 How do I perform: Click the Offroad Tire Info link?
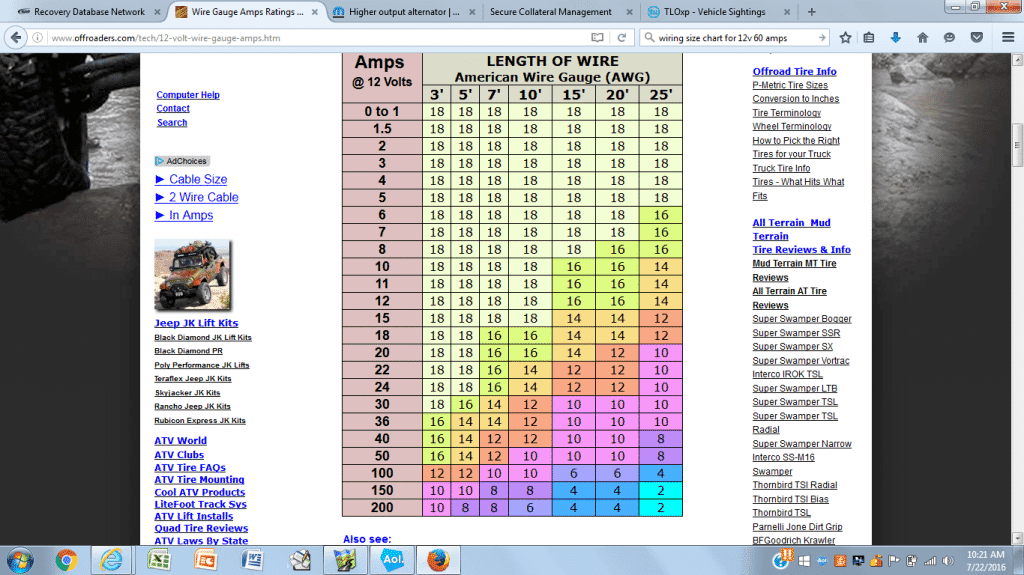point(794,72)
